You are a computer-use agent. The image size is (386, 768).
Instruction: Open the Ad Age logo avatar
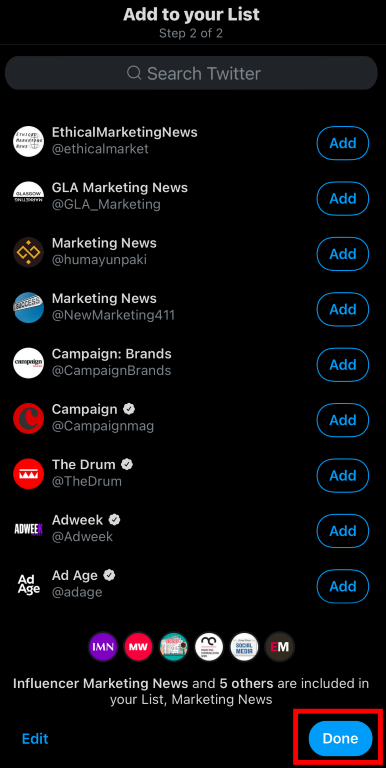pos(28,584)
